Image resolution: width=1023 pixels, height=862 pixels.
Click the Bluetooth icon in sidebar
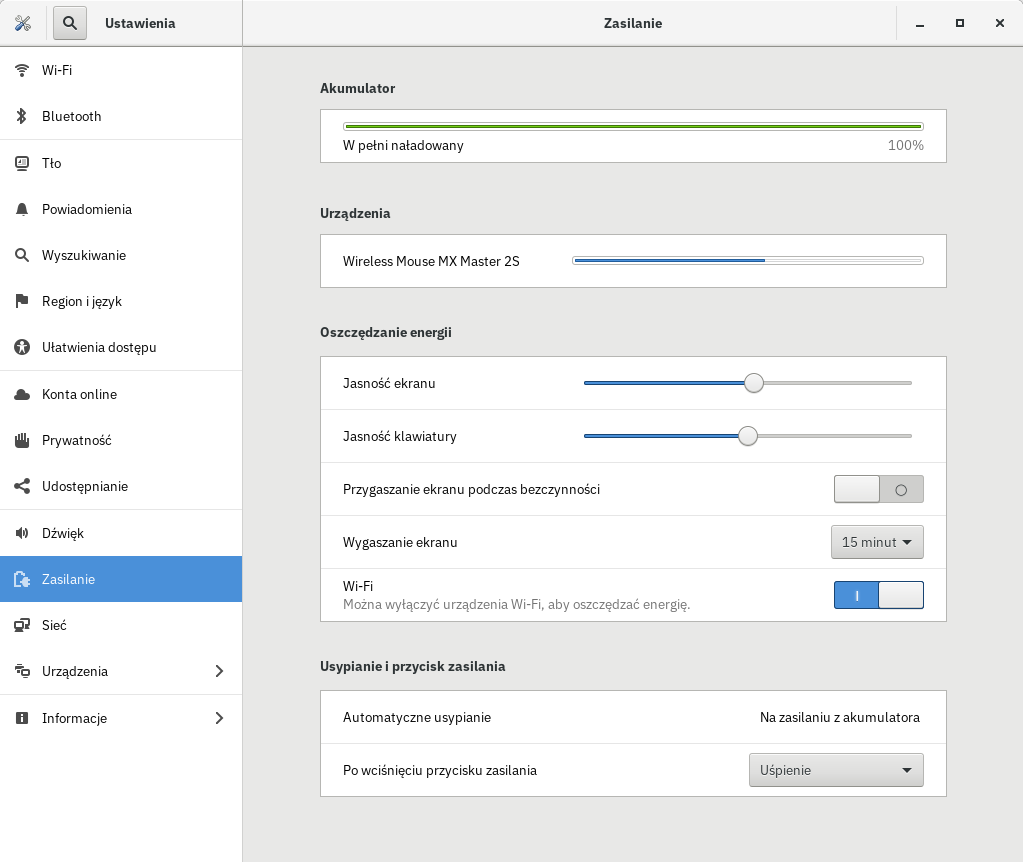(x=22, y=116)
